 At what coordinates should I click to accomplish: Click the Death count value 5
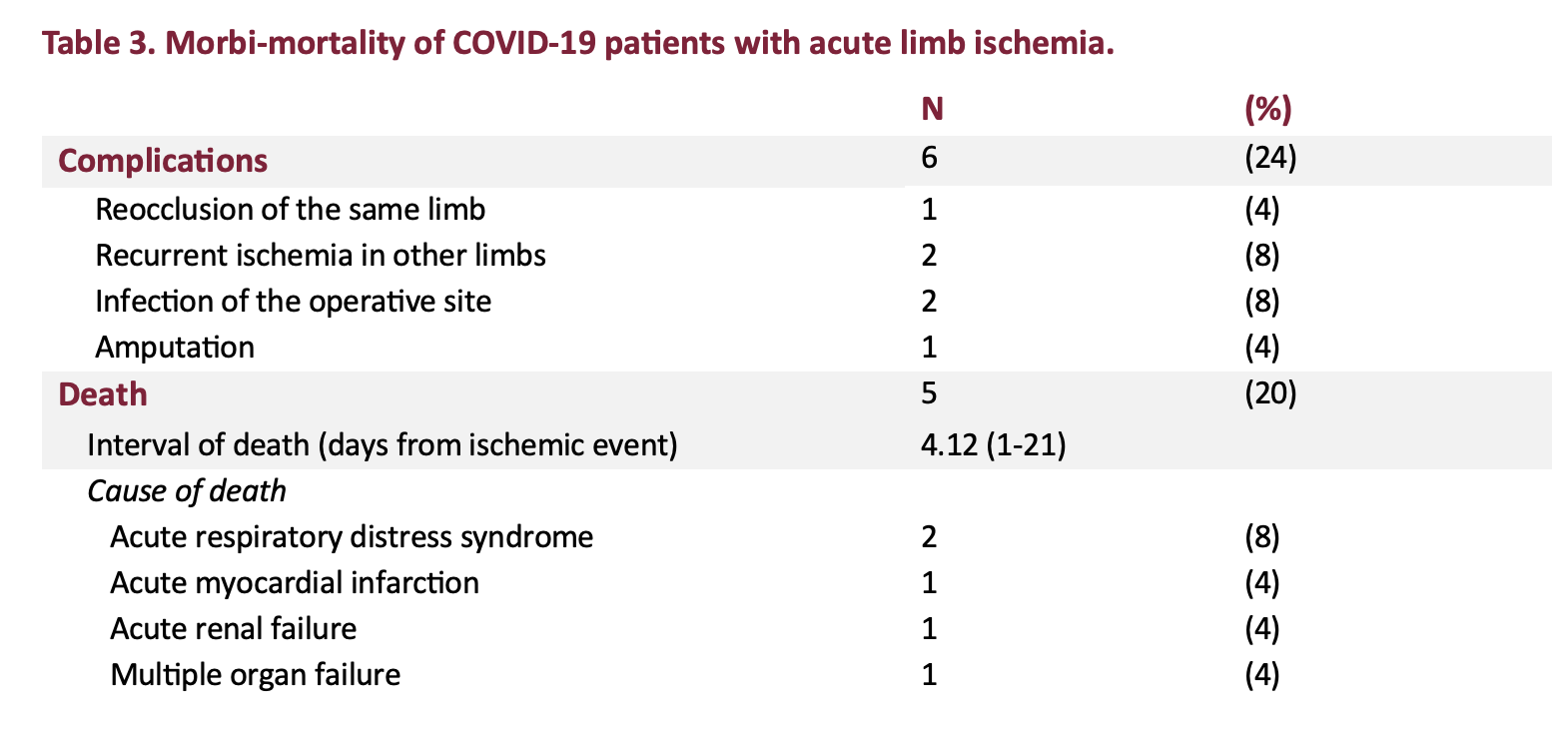tap(930, 392)
